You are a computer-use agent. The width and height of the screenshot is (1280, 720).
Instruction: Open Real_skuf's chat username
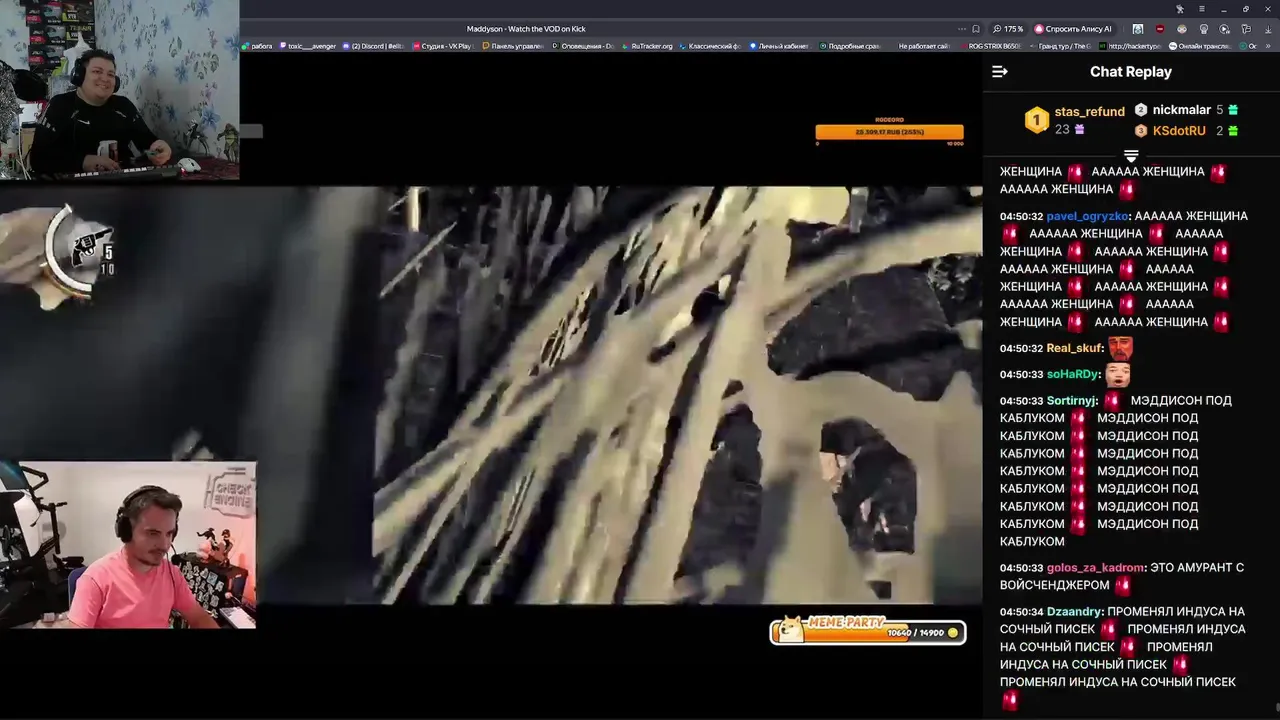[x=1074, y=348]
